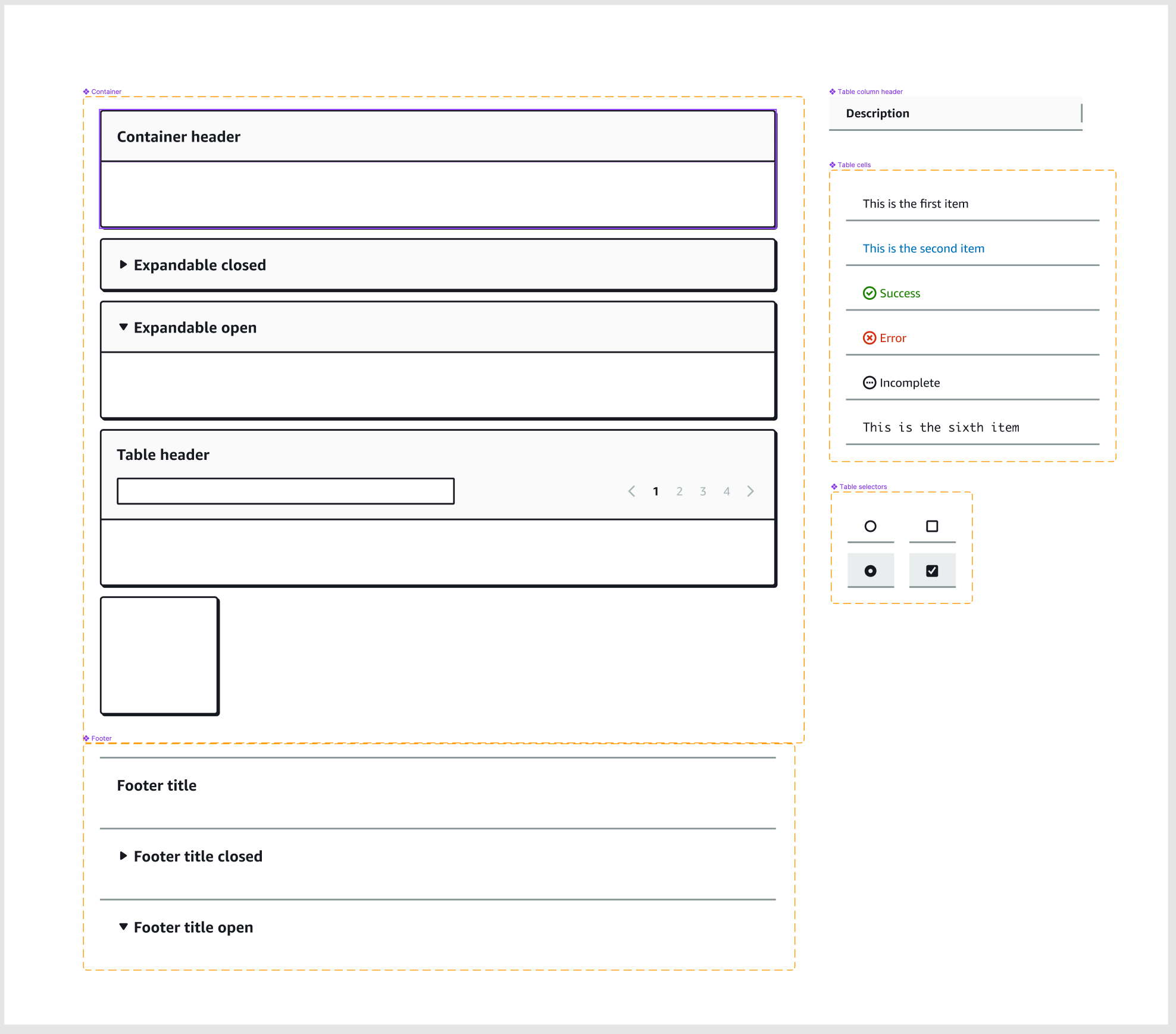Click the Description column resize divider
The height and width of the screenshot is (1034, 1176).
point(1081,113)
